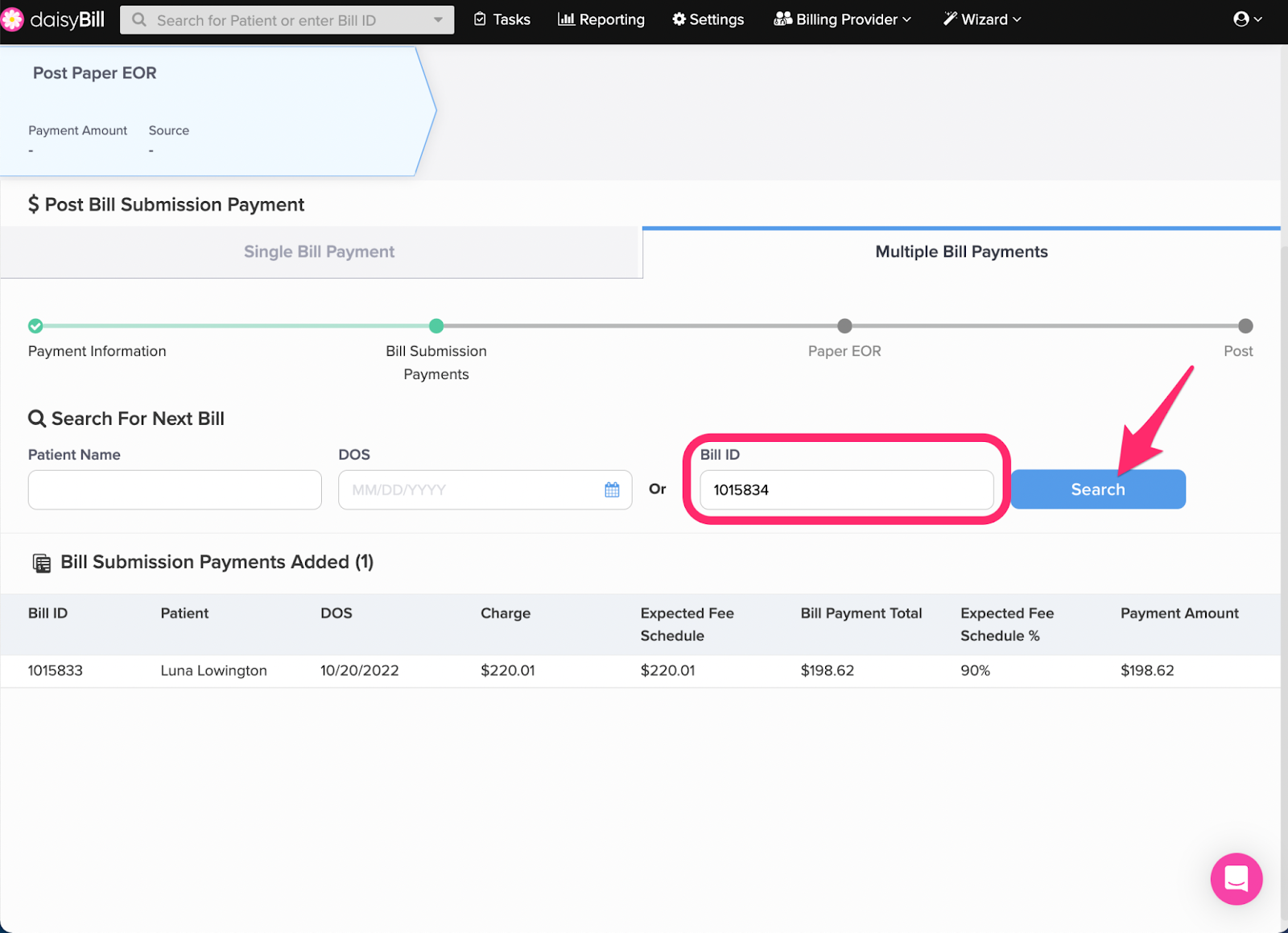1288x933 pixels.
Task: Open the Tasks menu item
Action: (502, 19)
